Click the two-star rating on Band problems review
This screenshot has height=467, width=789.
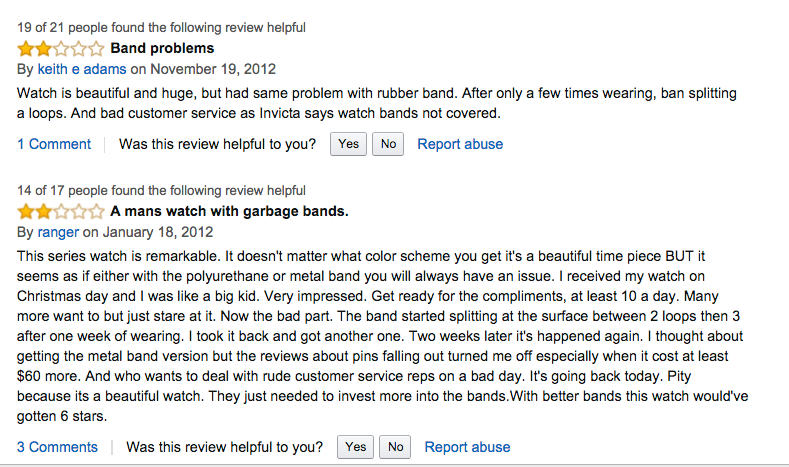tap(60, 48)
